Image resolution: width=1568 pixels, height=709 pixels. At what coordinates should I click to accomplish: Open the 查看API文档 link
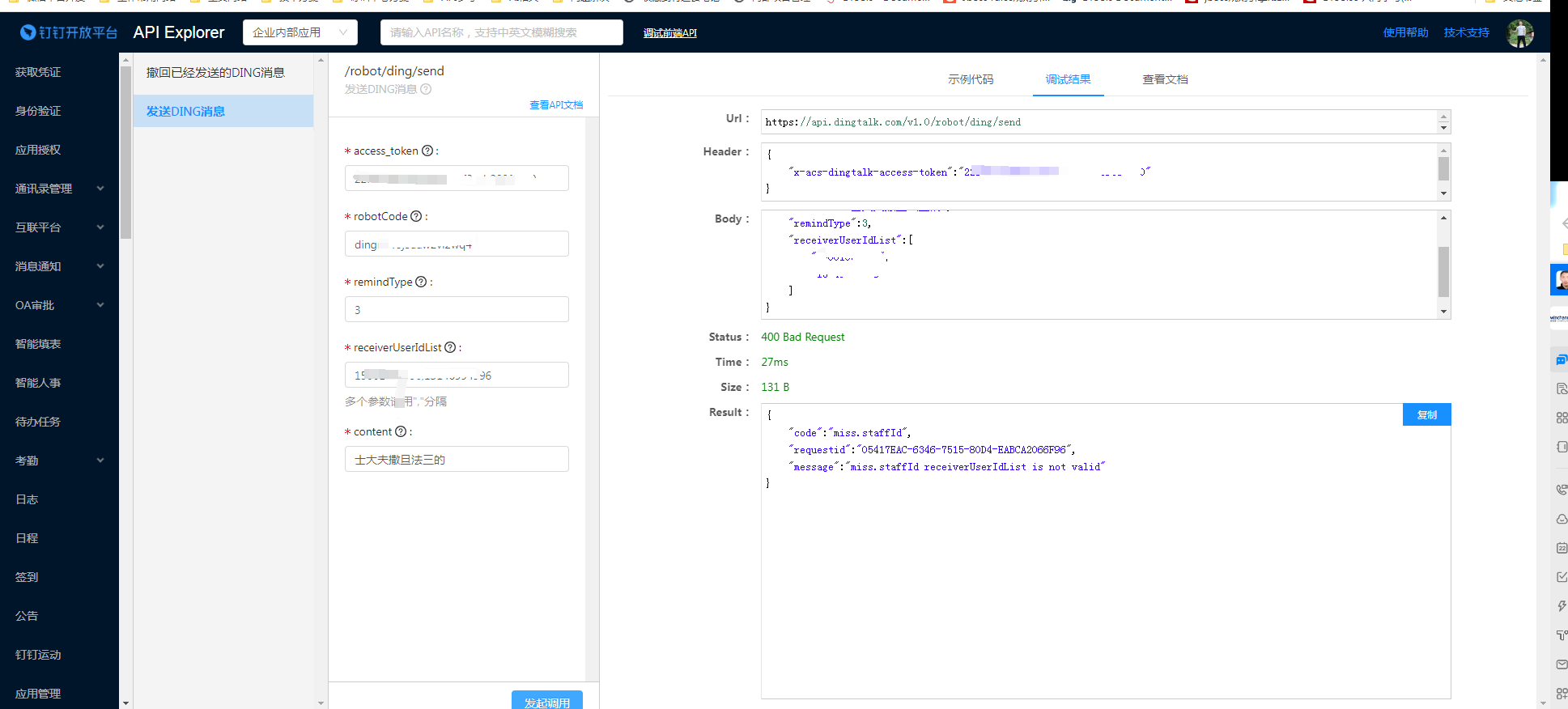[x=556, y=105]
